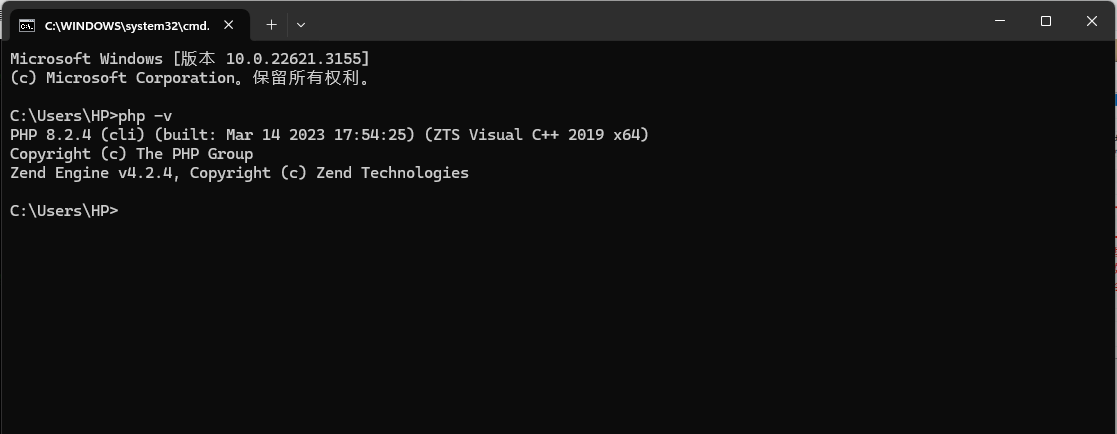The image size is (1117, 434).
Task: Close the terminal window
Action: tap(1091, 21)
